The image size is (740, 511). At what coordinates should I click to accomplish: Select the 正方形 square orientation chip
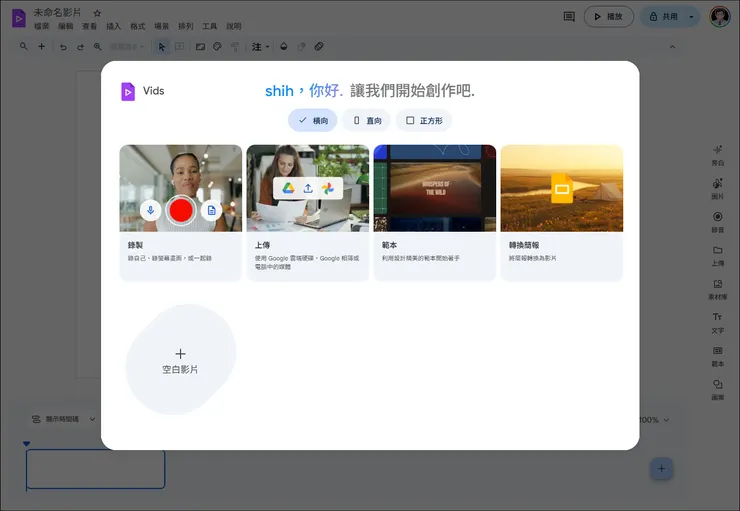[424, 120]
